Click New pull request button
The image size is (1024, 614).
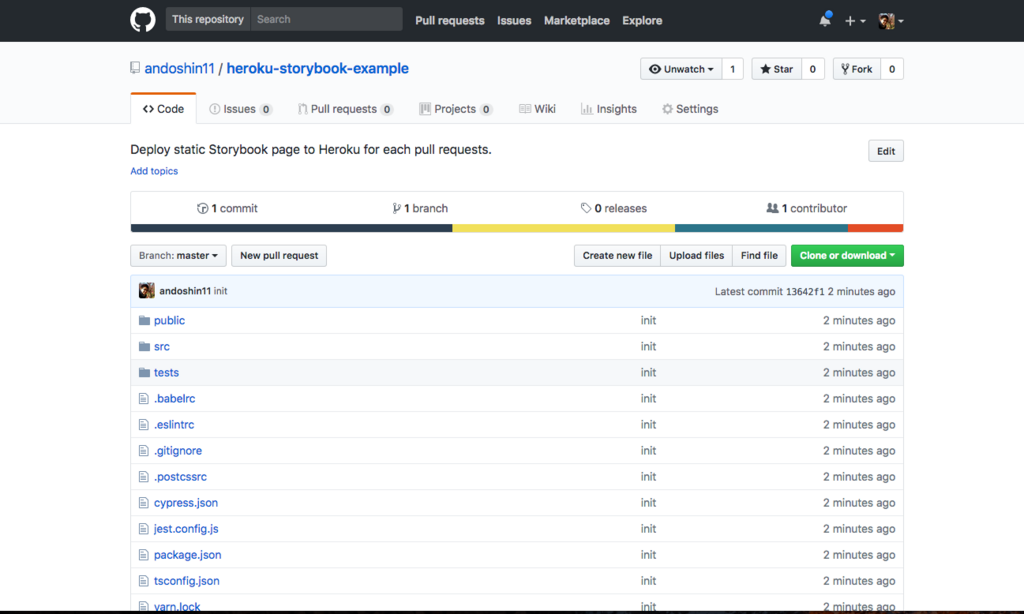tap(279, 255)
